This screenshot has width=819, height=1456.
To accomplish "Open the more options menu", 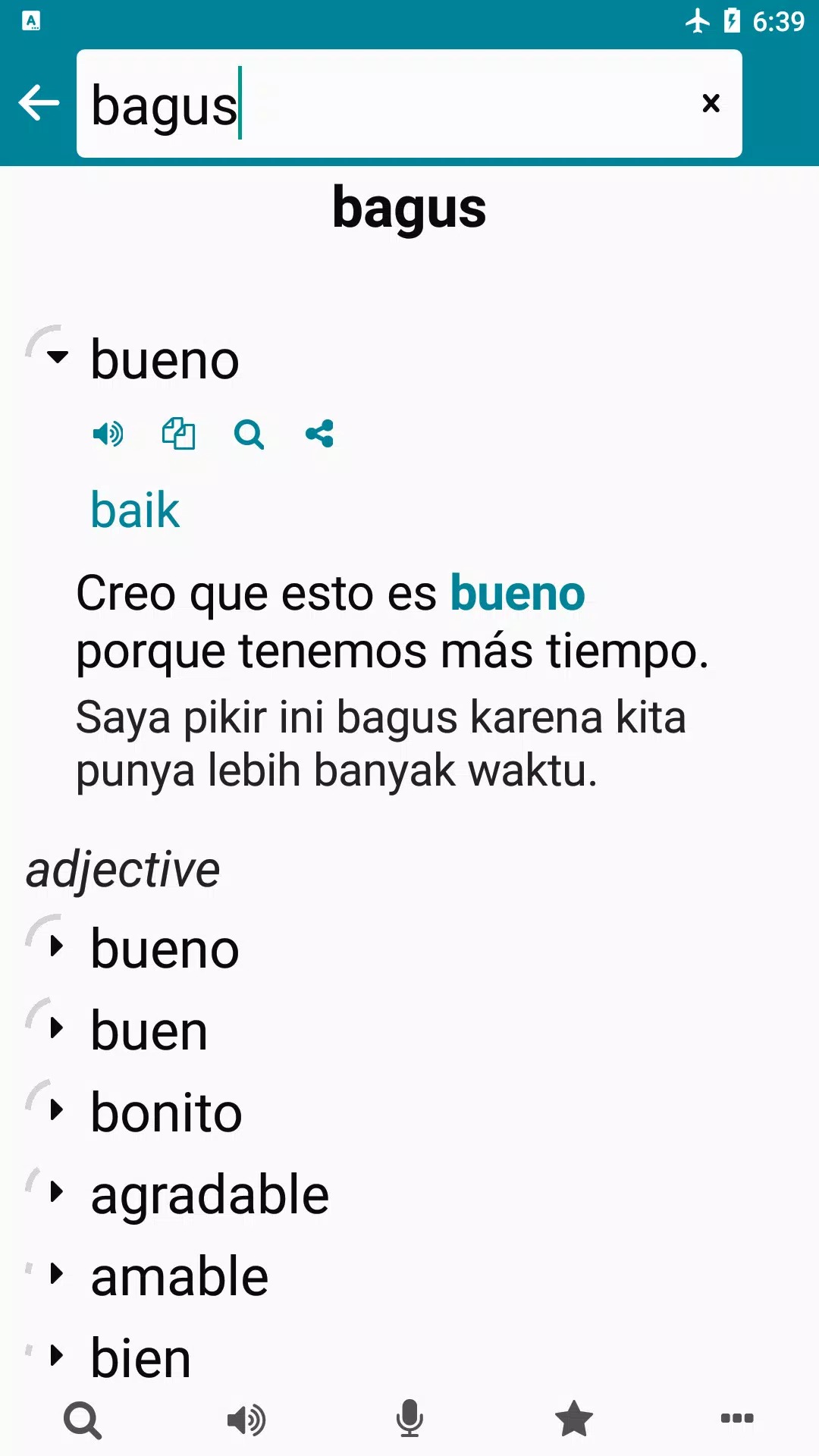I will pyautogui.click(x=737, y=1419).
